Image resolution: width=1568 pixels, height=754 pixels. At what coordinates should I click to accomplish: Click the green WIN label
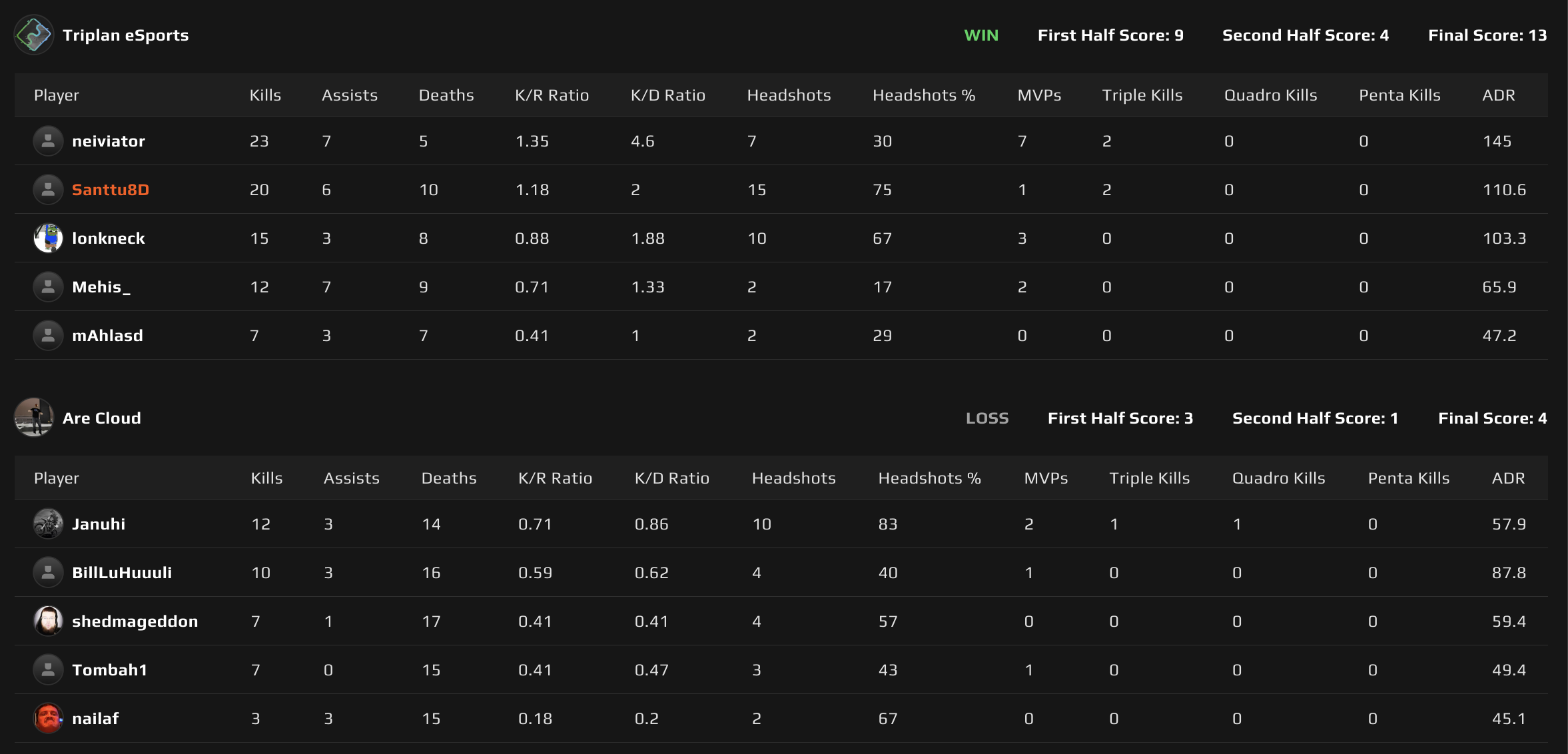point(980,35)
